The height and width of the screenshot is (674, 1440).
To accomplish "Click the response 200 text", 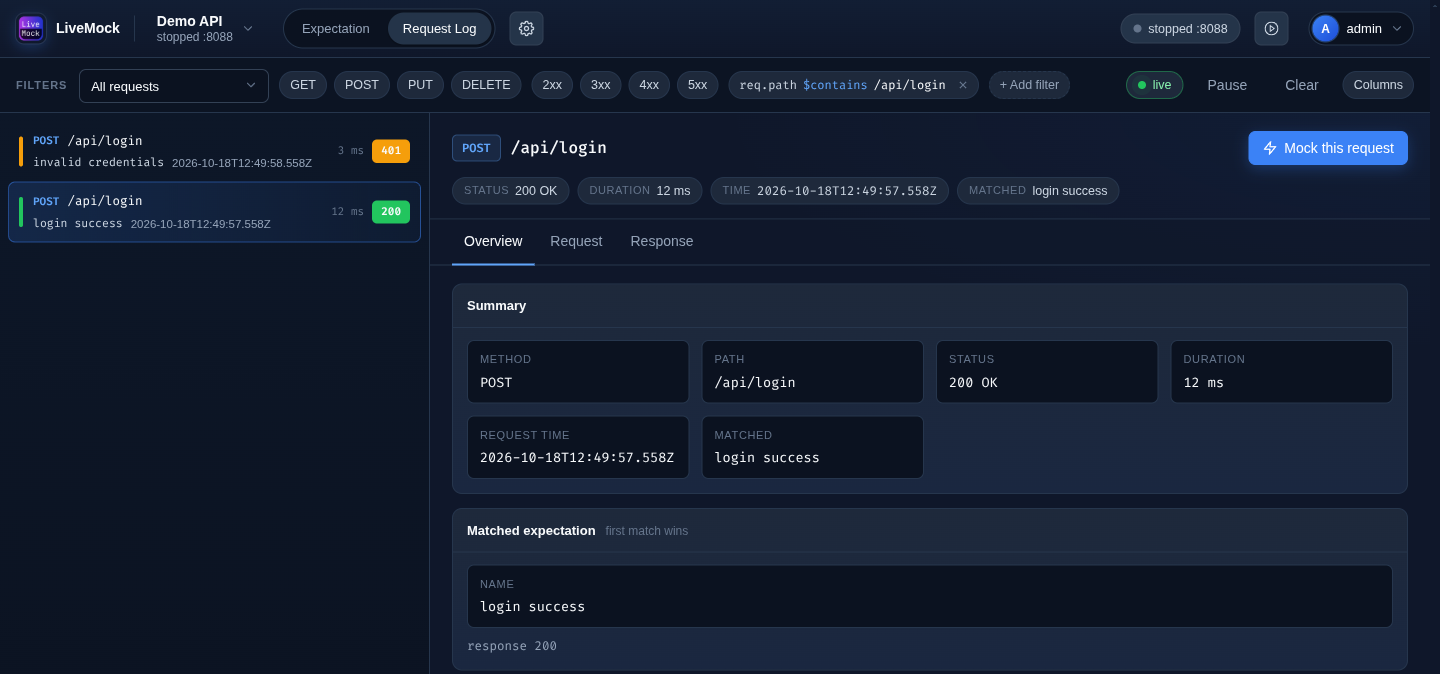I will (512, 646).
